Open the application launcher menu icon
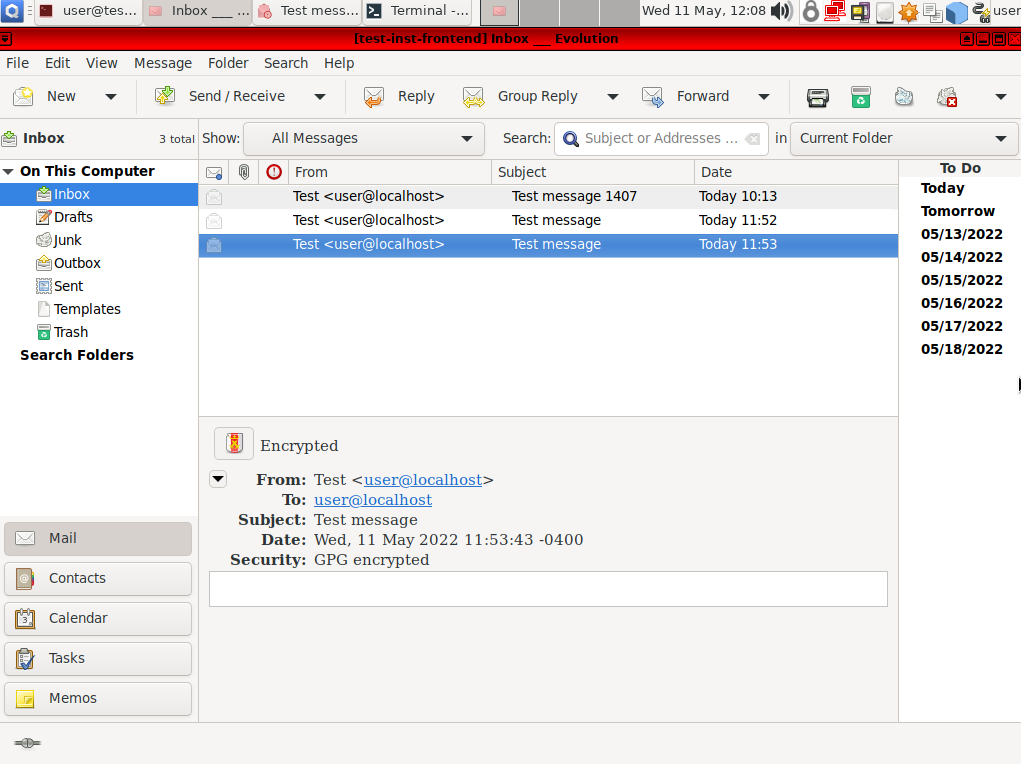Viewport: 1021px width, 764px height. [12, 10]
